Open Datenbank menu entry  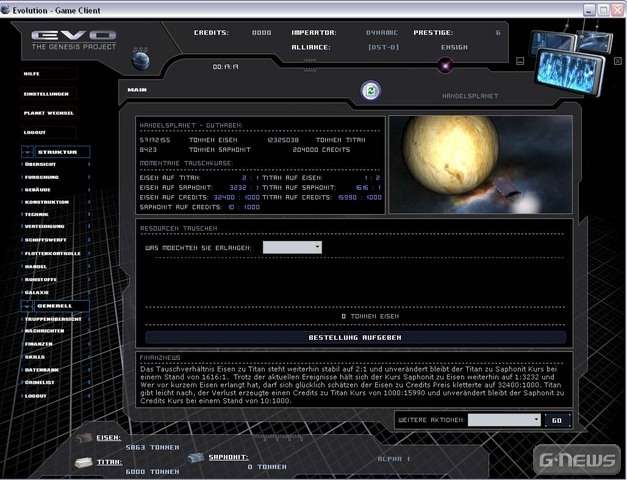[x=42, y=370]
